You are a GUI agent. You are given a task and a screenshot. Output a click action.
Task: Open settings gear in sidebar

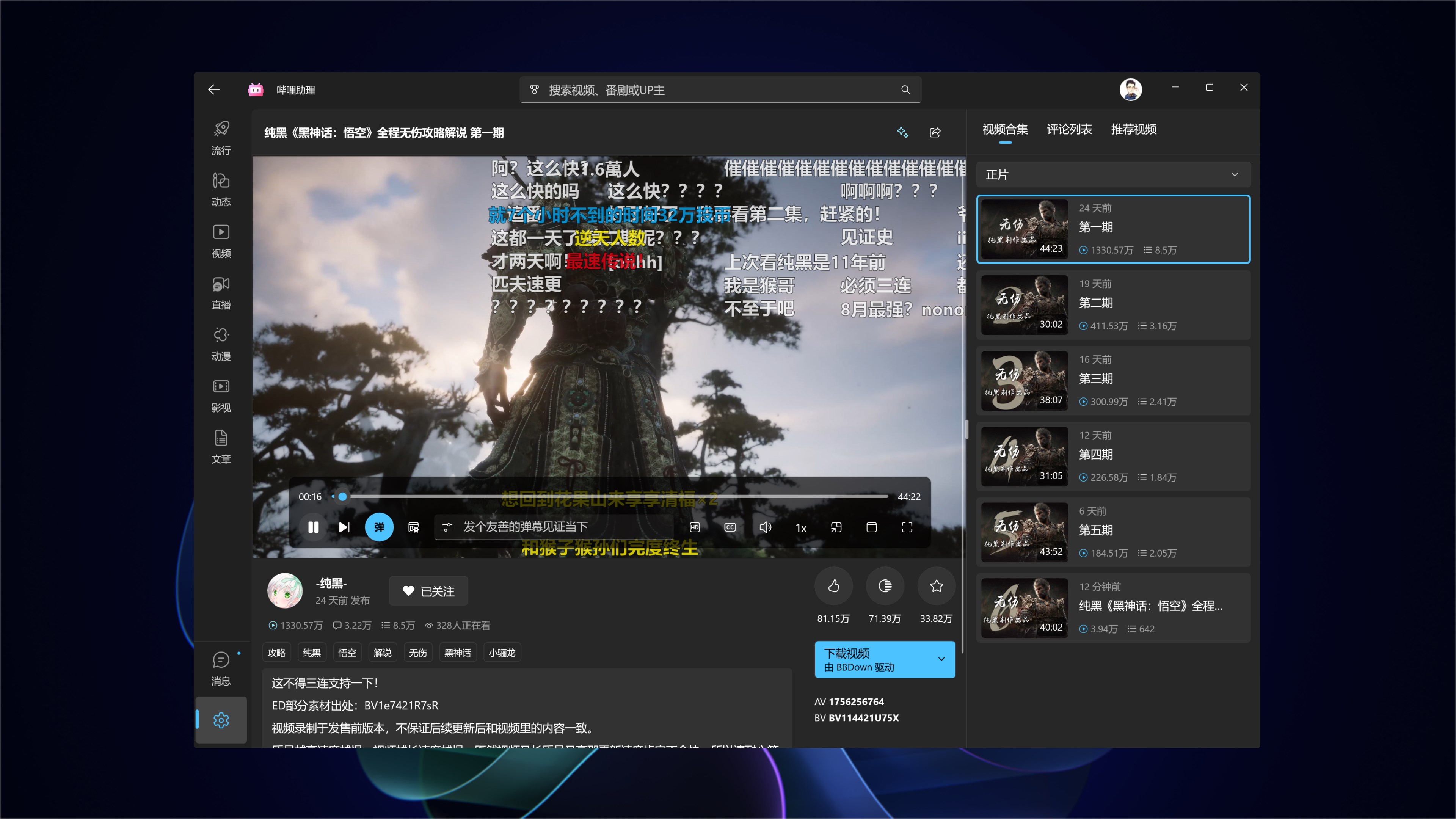pos(221,720)
